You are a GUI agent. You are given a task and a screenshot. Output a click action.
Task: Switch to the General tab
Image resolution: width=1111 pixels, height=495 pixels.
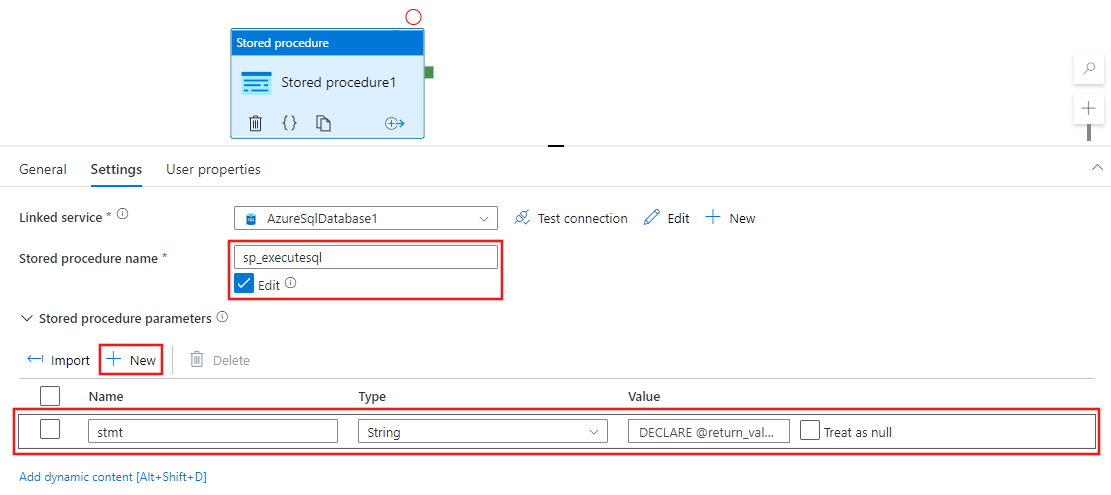(43, 170)
